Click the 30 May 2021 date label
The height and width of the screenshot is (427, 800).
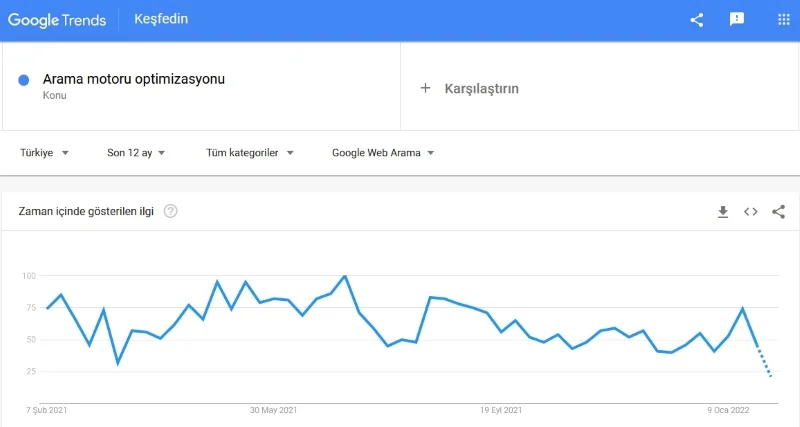(x=274, y=410)
